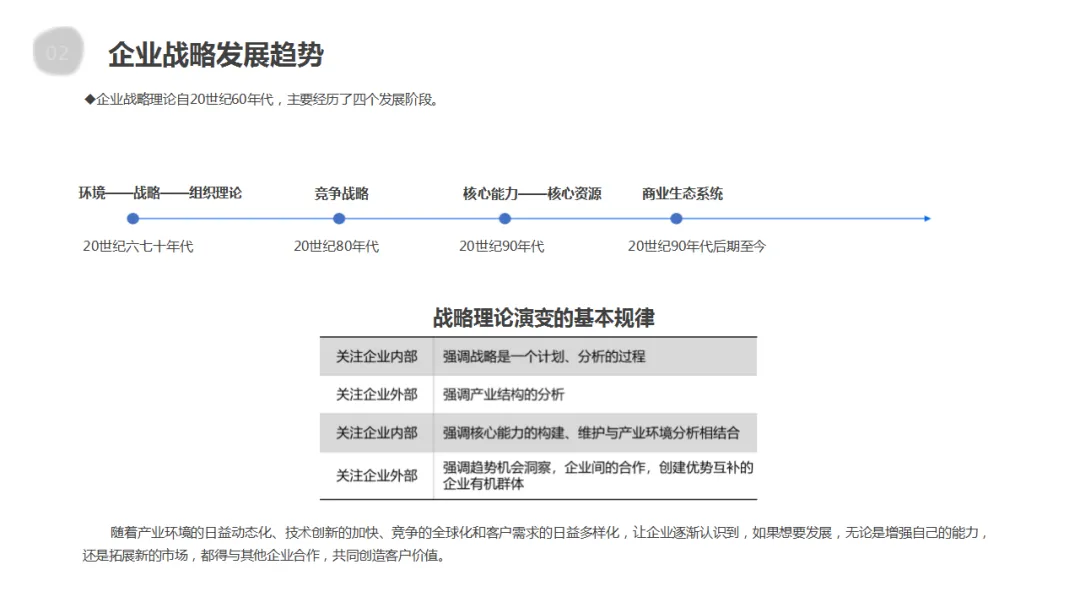Viewport: 1080px width, 608px height.
Task: Click cell 强调核心能力的构建、维护与产业环境分析相结合
Action: [595, 433]
